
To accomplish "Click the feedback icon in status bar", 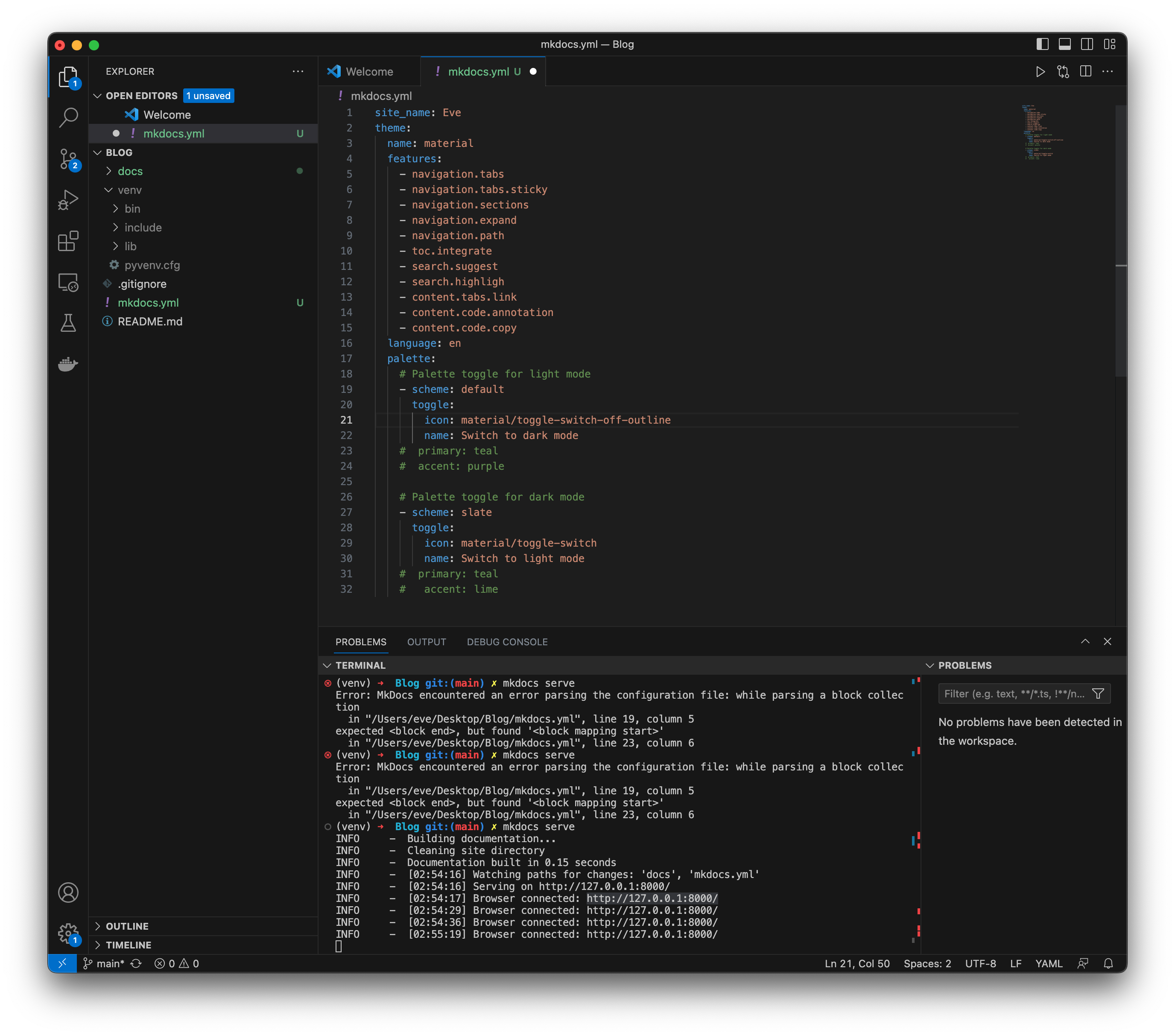I will click(1083, 963).
